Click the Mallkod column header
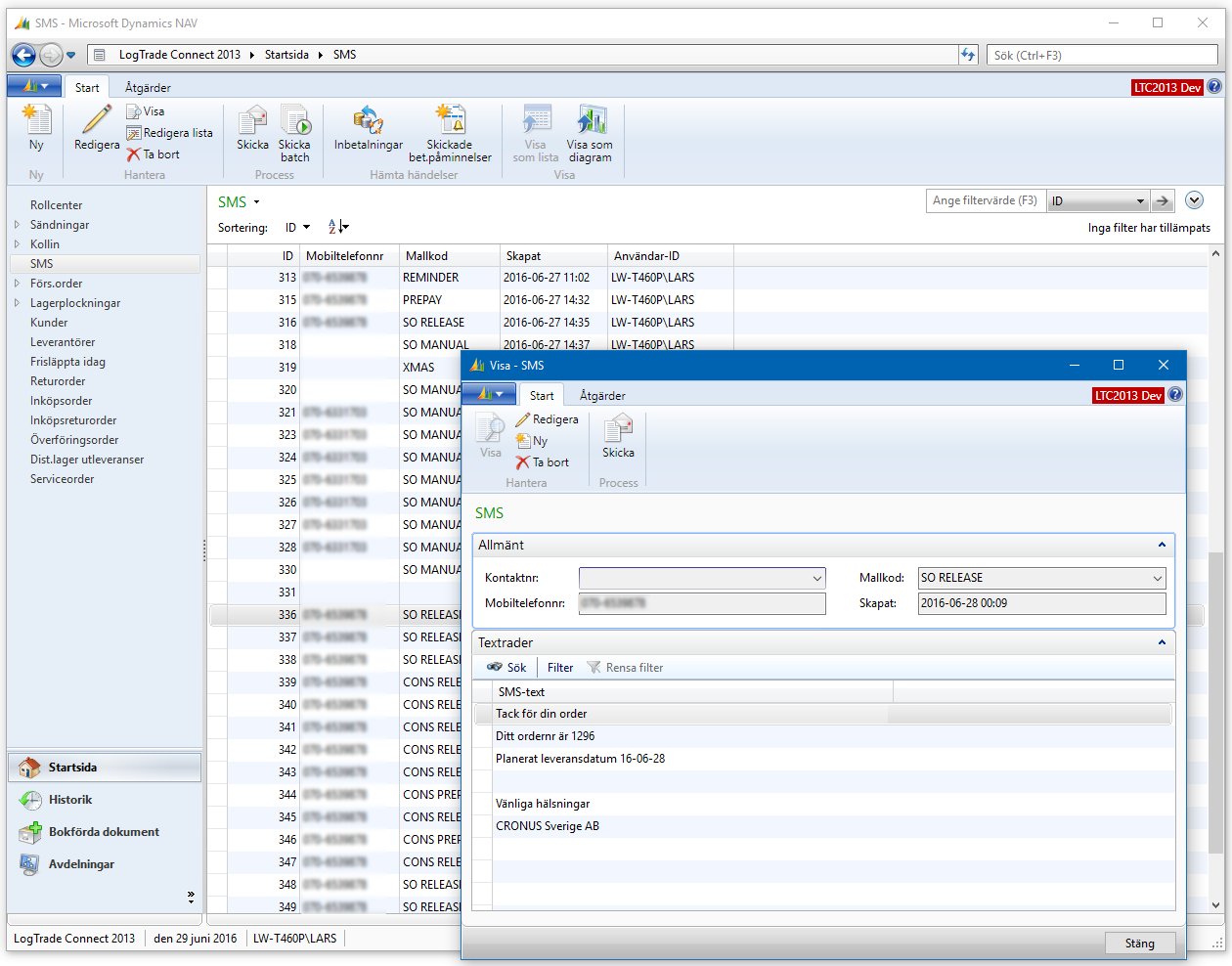This screenshot has width=1232, height=966. click(x=450, y=256)
